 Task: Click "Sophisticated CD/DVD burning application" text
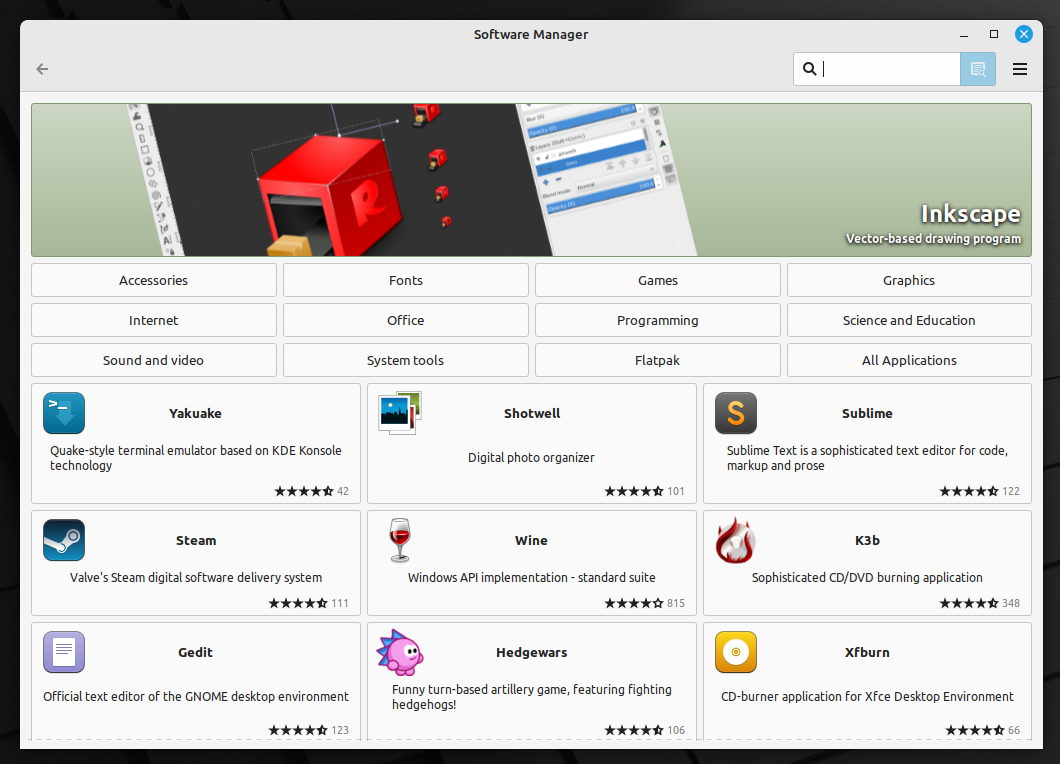[x=867, y=577]
